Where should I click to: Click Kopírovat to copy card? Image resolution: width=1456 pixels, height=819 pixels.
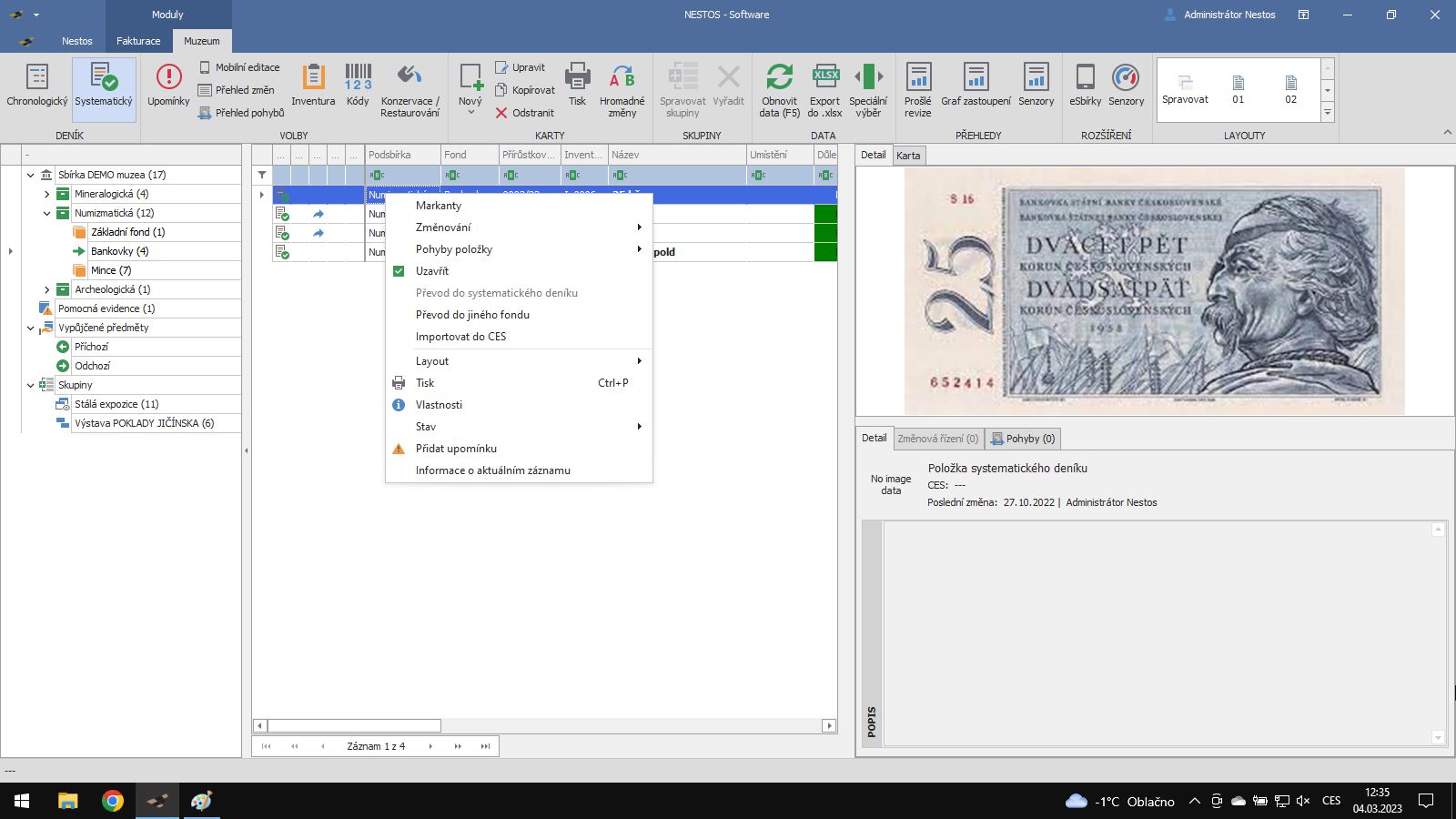click(525, 90)
